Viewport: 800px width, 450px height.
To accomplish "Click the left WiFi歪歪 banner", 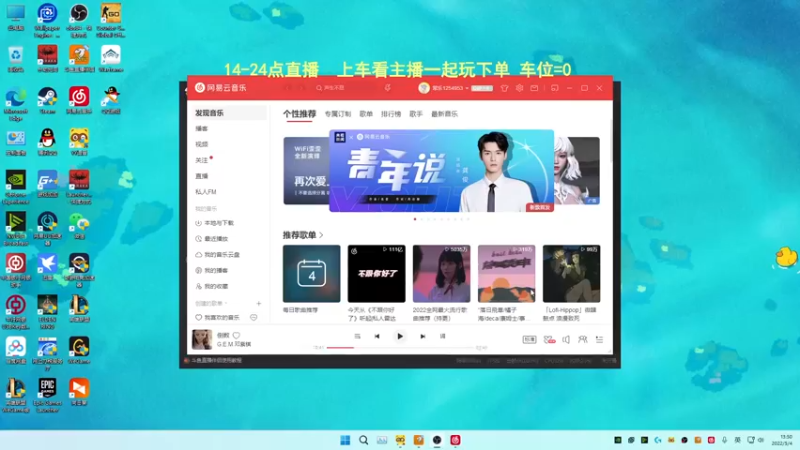I will (306, 171).
